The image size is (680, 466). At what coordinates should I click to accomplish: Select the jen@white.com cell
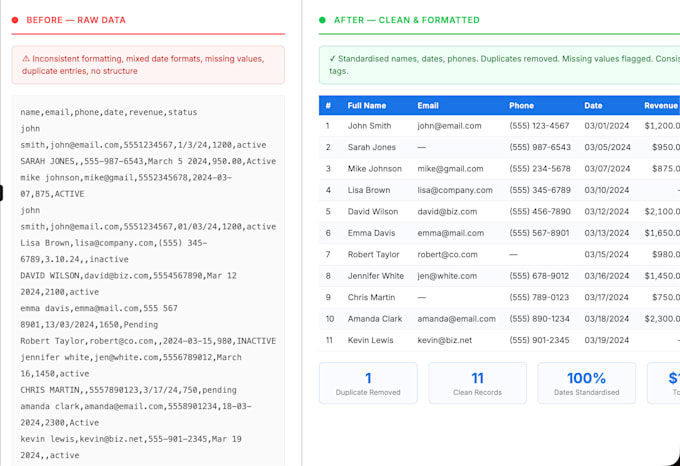[x=447, y=276]
